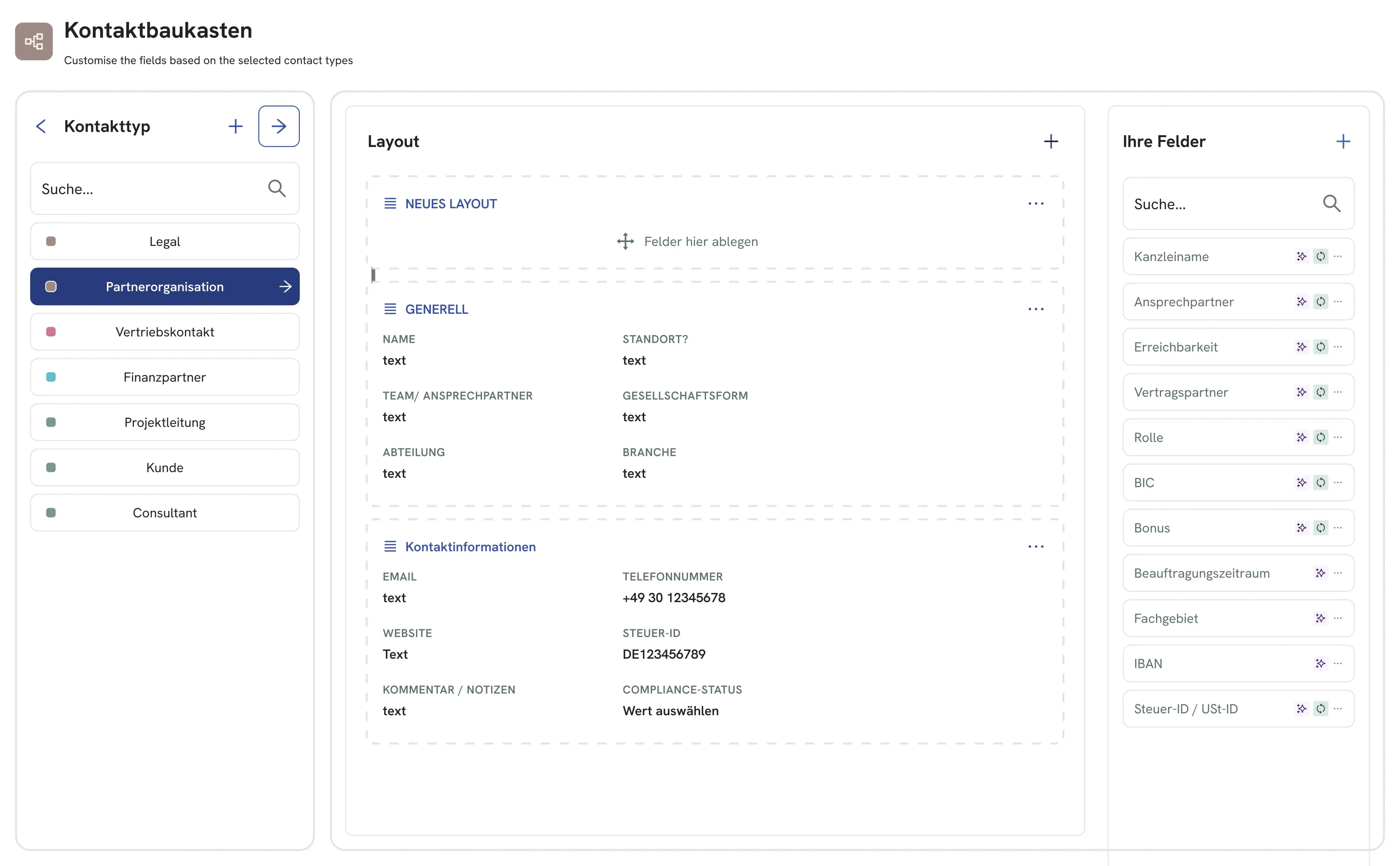Click the Kontakttyp search input field
1400x866 pixels.
point(149,189)
